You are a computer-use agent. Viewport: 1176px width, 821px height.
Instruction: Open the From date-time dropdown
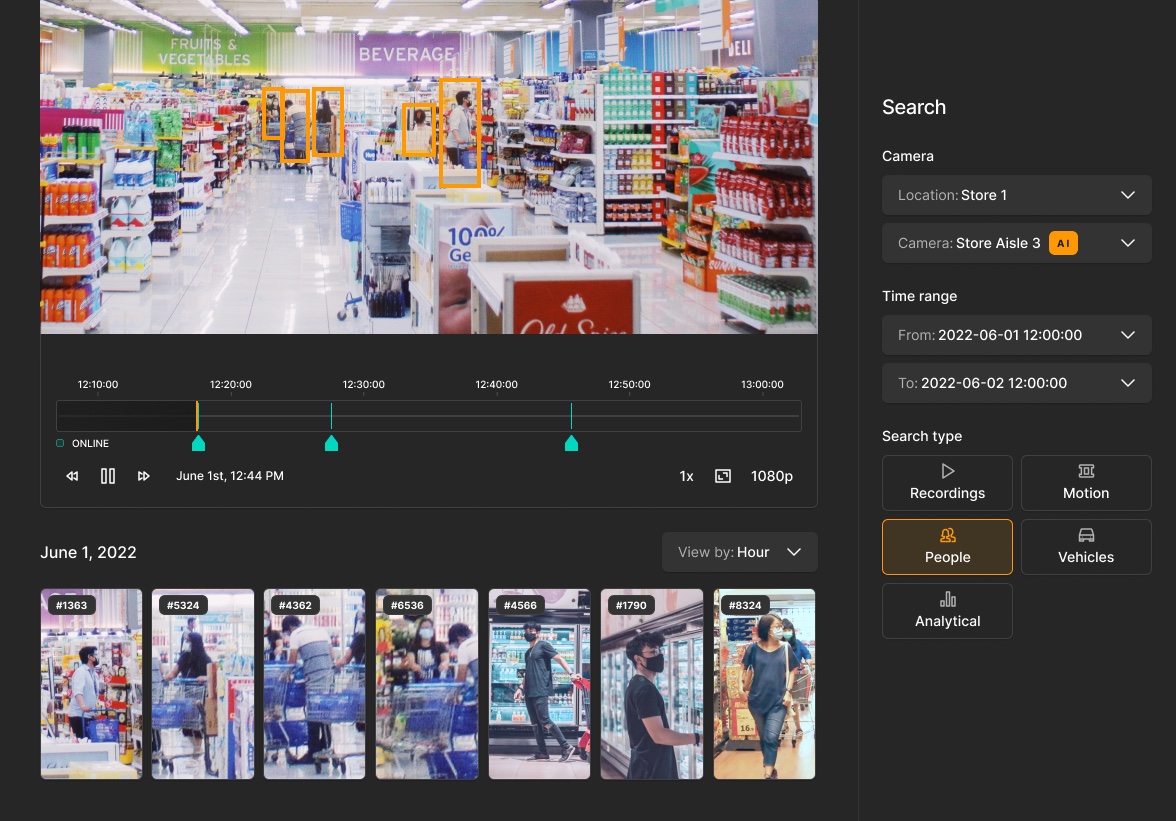click(x=1016, y=335)
